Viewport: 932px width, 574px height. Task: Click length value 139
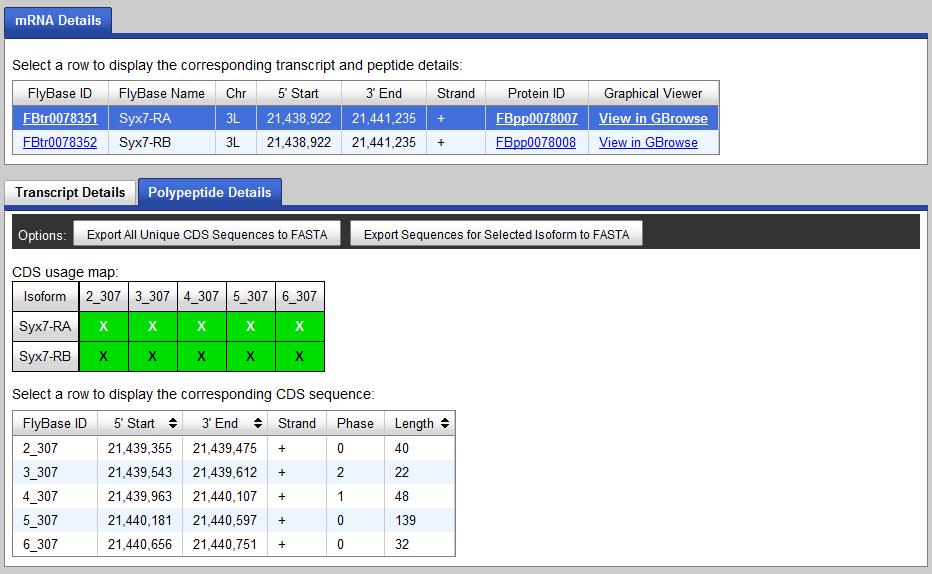tap(405, 521)
